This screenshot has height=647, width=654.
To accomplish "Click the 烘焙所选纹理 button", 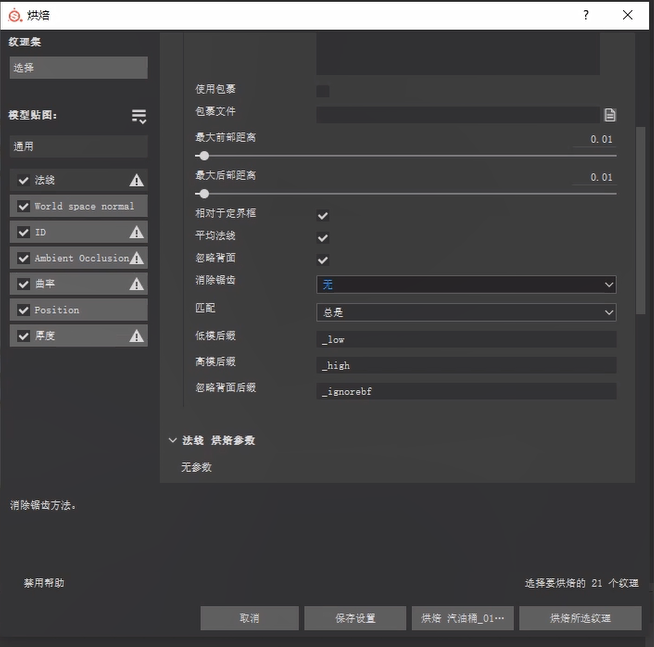I will 580,618.
